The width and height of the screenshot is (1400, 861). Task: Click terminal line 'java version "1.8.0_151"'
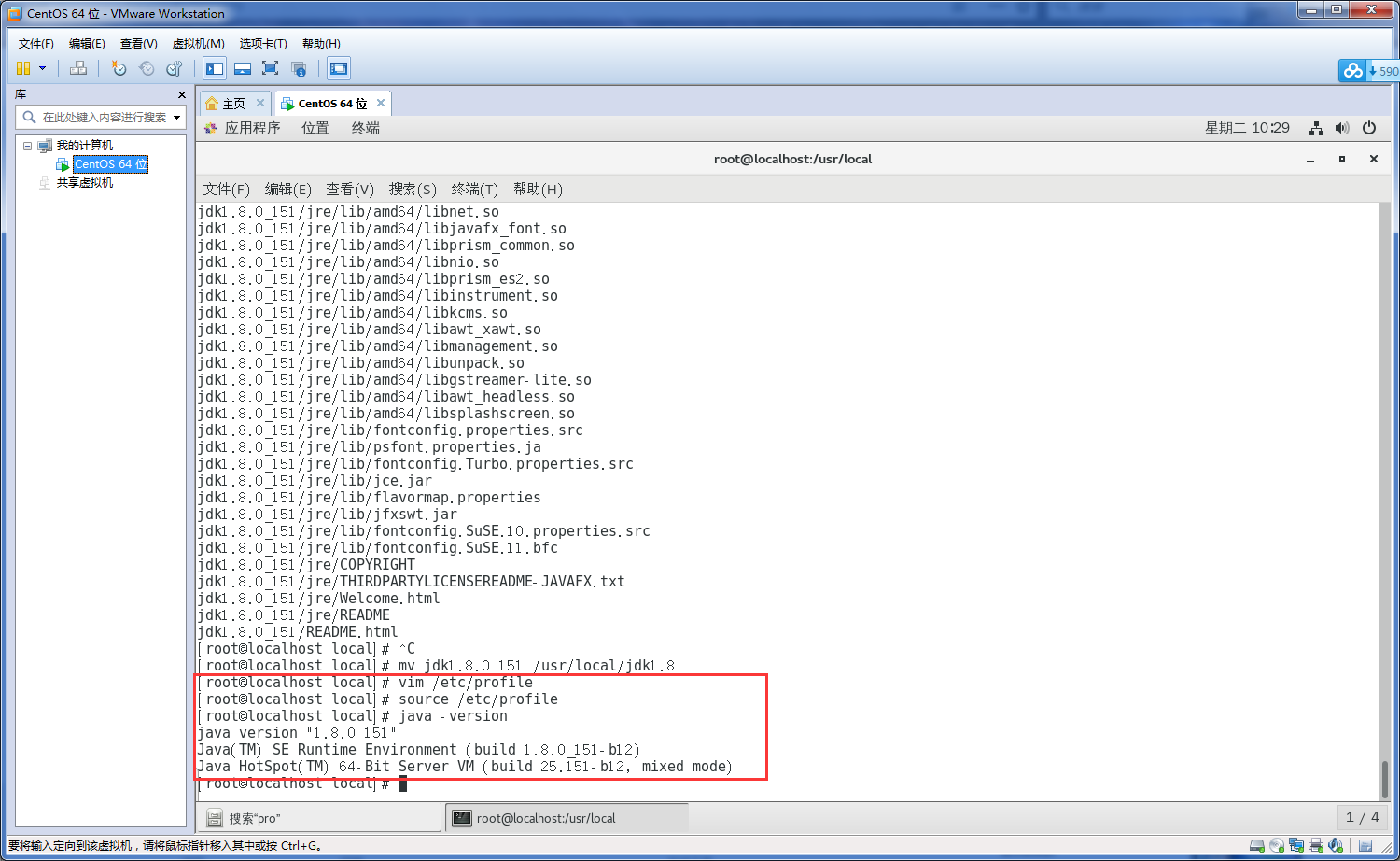click(x=297, y=733)
